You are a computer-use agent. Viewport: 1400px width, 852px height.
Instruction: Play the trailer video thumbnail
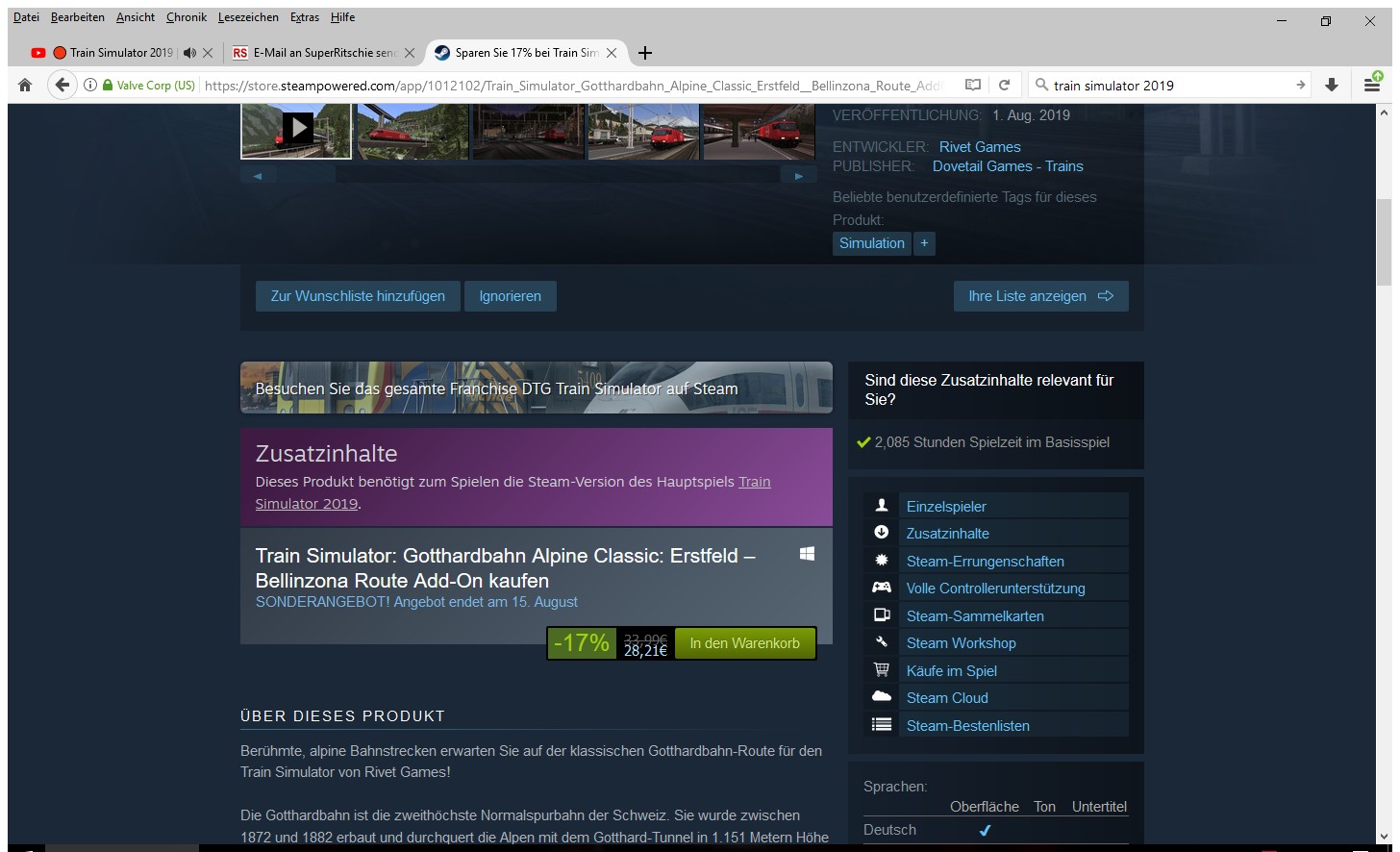pyautogui.click(x=295, y=131)
